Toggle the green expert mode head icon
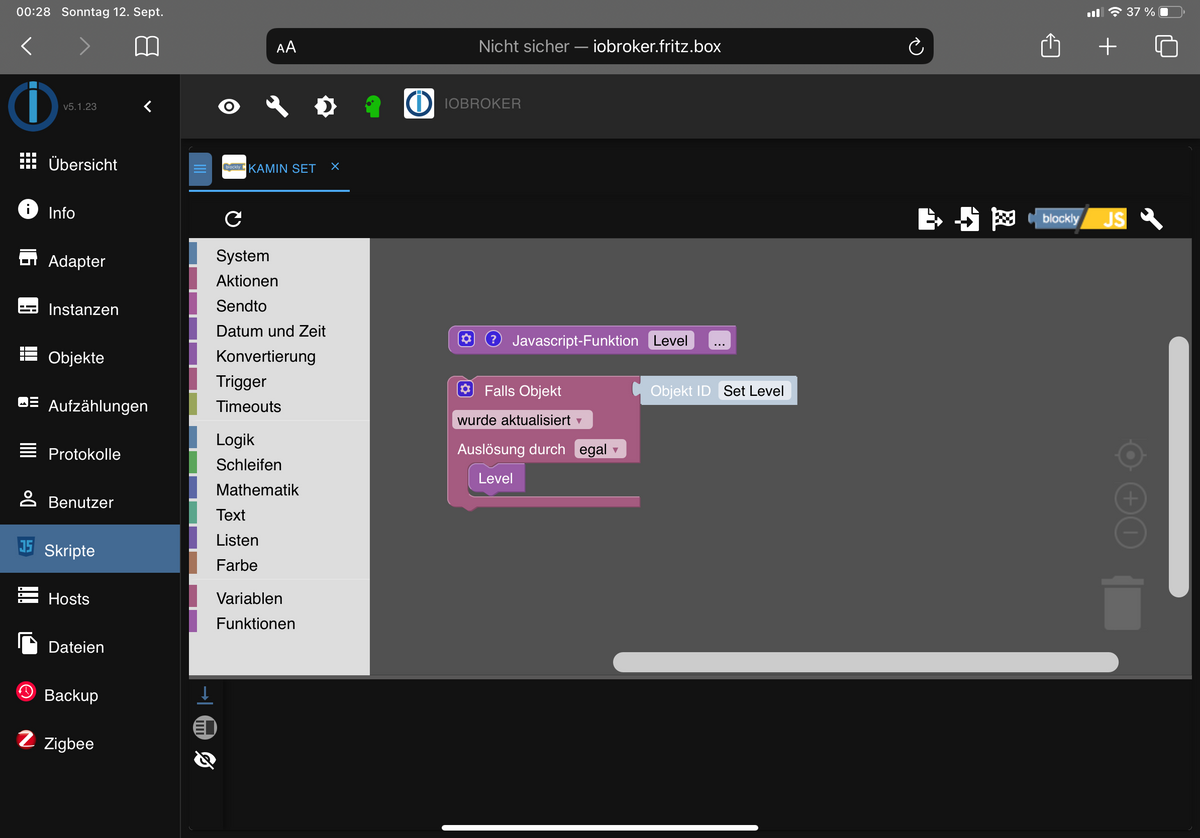1200x838 pixels. 373,106
